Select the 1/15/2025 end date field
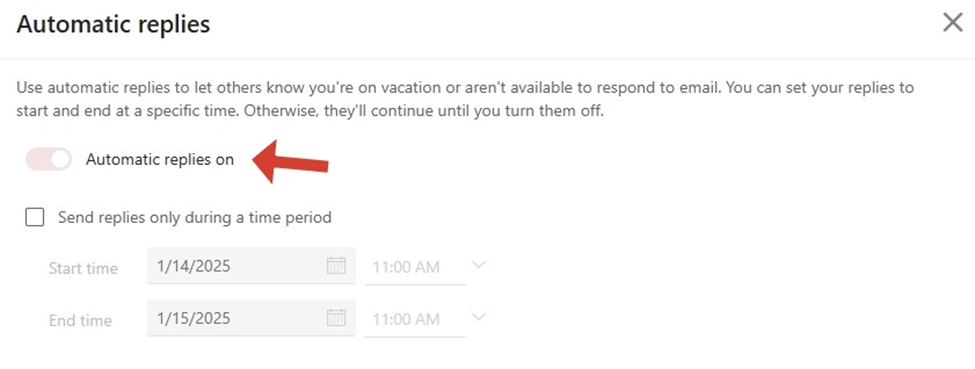 (251, 318)
